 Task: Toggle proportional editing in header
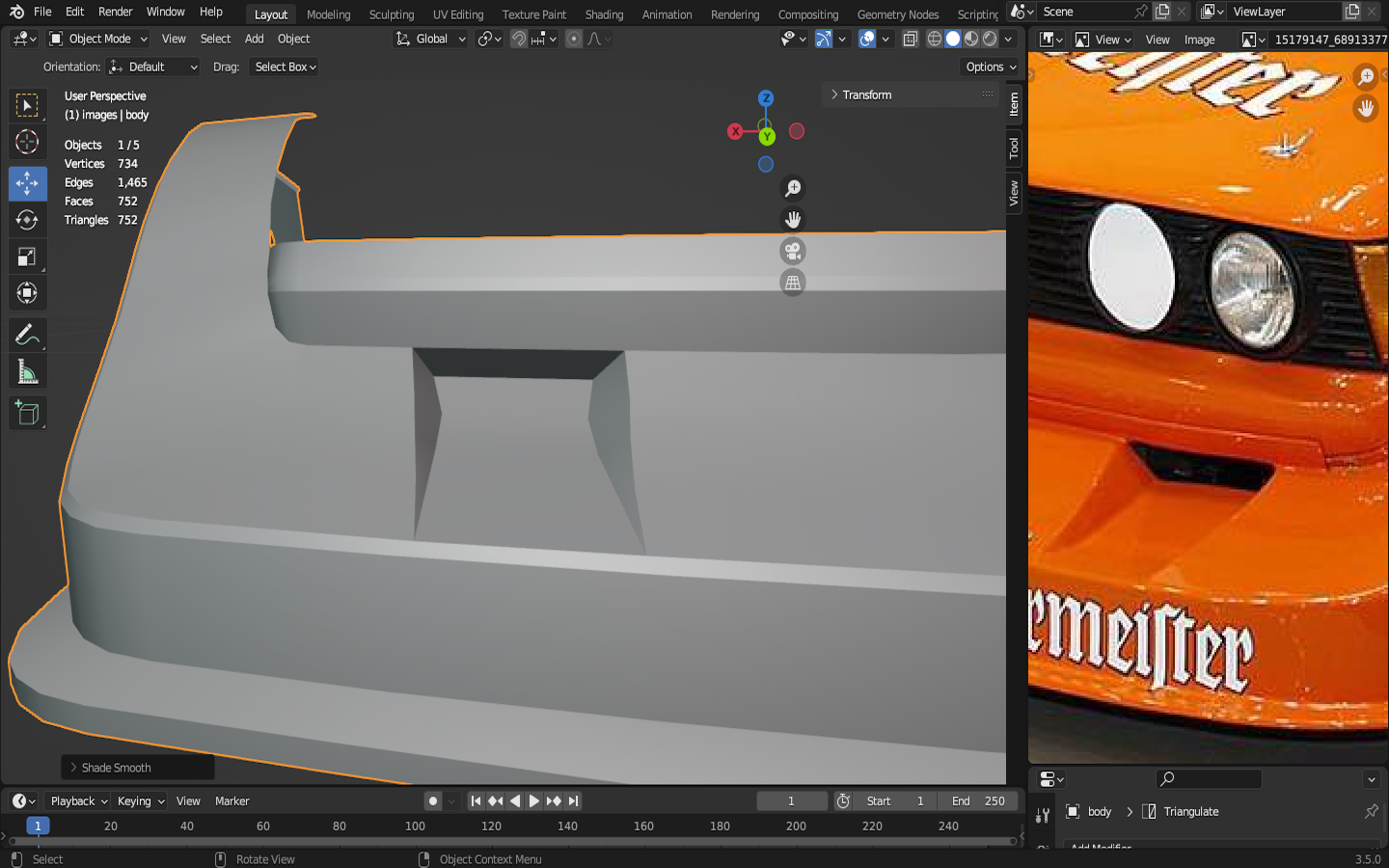click(574, 39)
